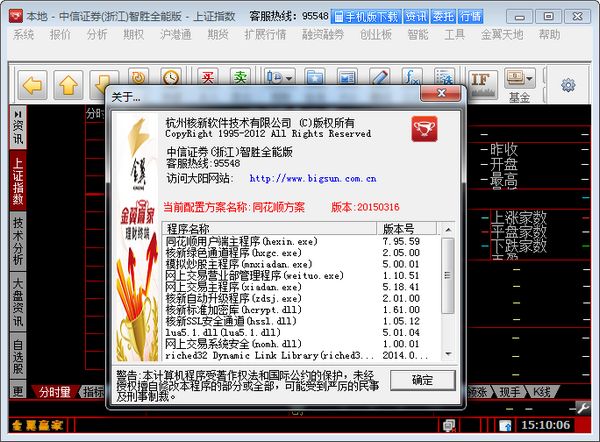Click the 行情 title bar button
Screen dimensions: 600x442
pyautogui.click(x=471, y=16)
